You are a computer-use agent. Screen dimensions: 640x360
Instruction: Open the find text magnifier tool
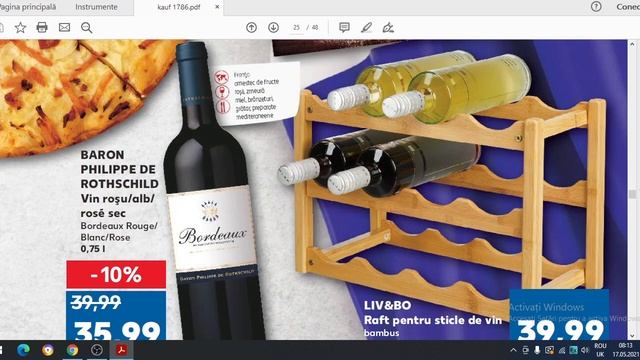(x=87, y=28)
